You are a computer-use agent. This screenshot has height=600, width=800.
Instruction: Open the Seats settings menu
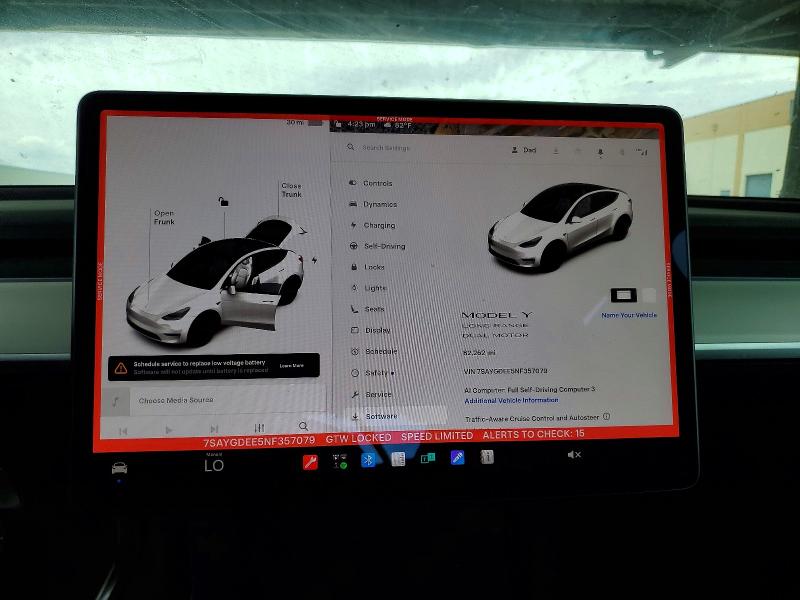[367, 309]
